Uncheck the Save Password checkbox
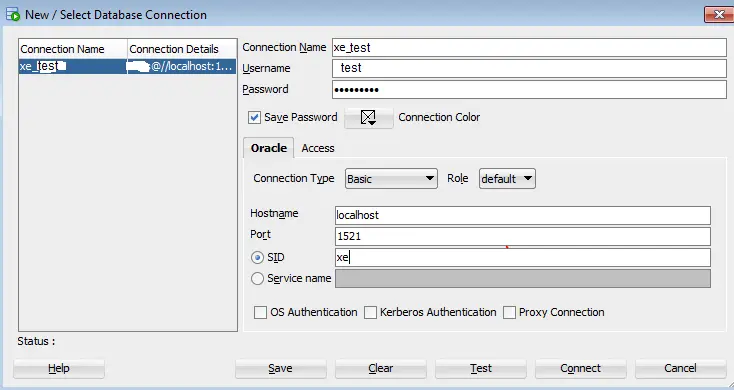Viewport: 734px width, 390px height. pos(254,117)
